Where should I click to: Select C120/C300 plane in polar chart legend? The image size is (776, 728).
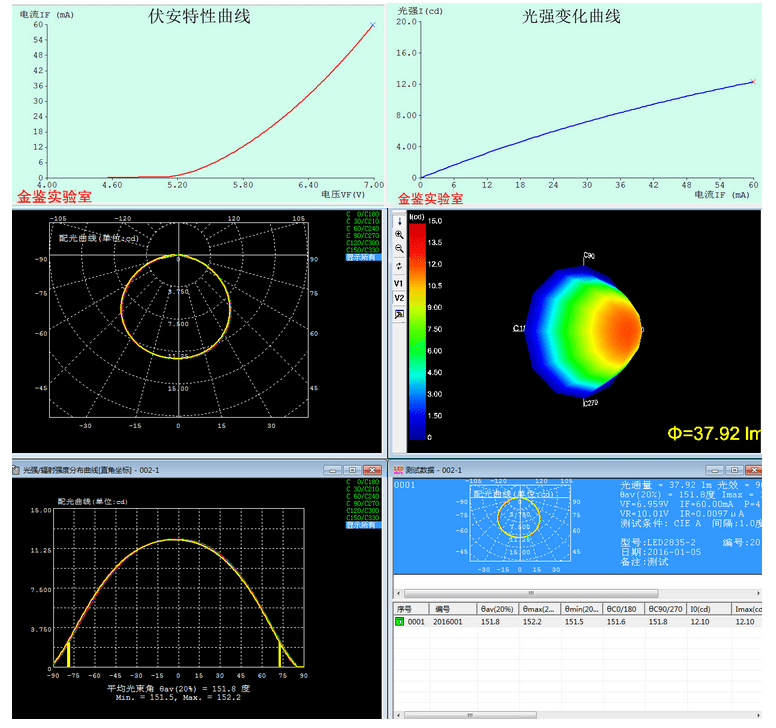tap(363, 243)
